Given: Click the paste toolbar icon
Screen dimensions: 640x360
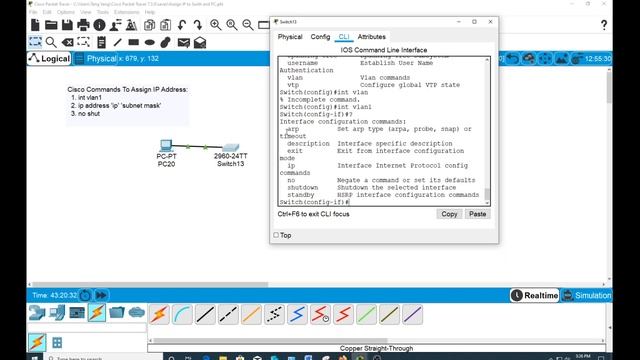Looking at the screenshot, I should (x=165, y=25).
